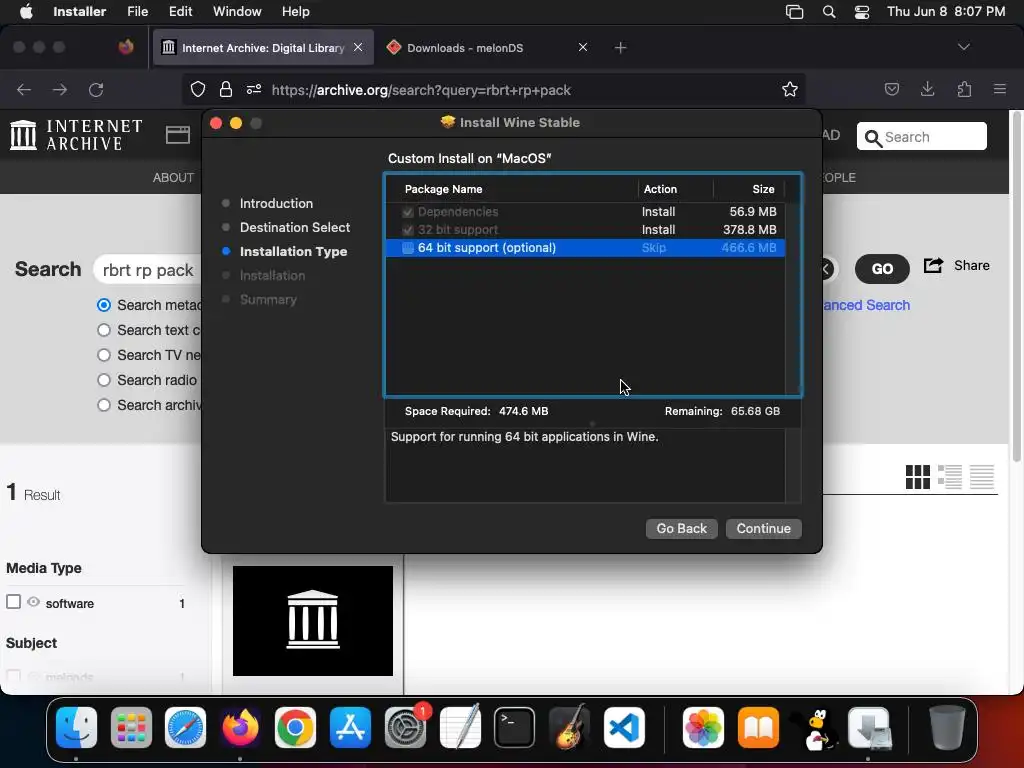Click the site padlock icon

(x=225, y=89)
